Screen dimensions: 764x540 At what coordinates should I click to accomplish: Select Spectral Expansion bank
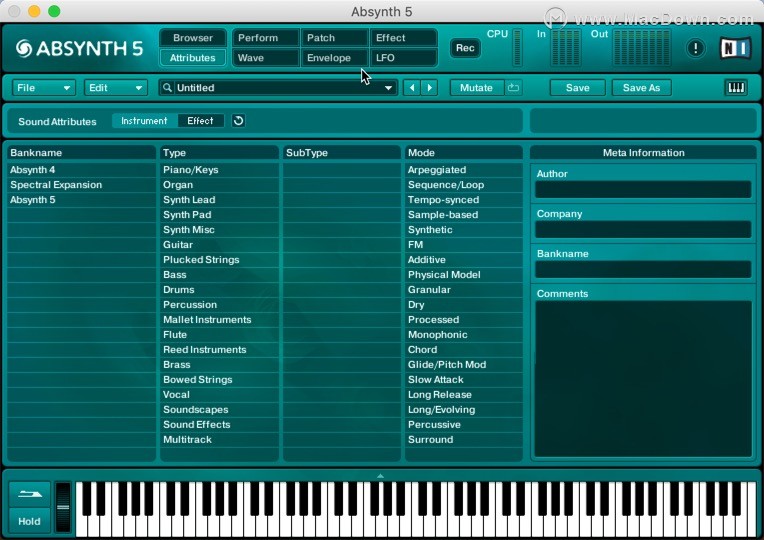81,185
